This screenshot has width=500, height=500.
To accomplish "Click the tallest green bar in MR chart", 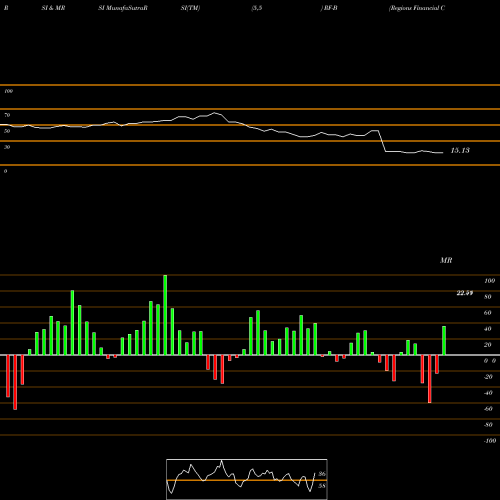I will point(165,315).
